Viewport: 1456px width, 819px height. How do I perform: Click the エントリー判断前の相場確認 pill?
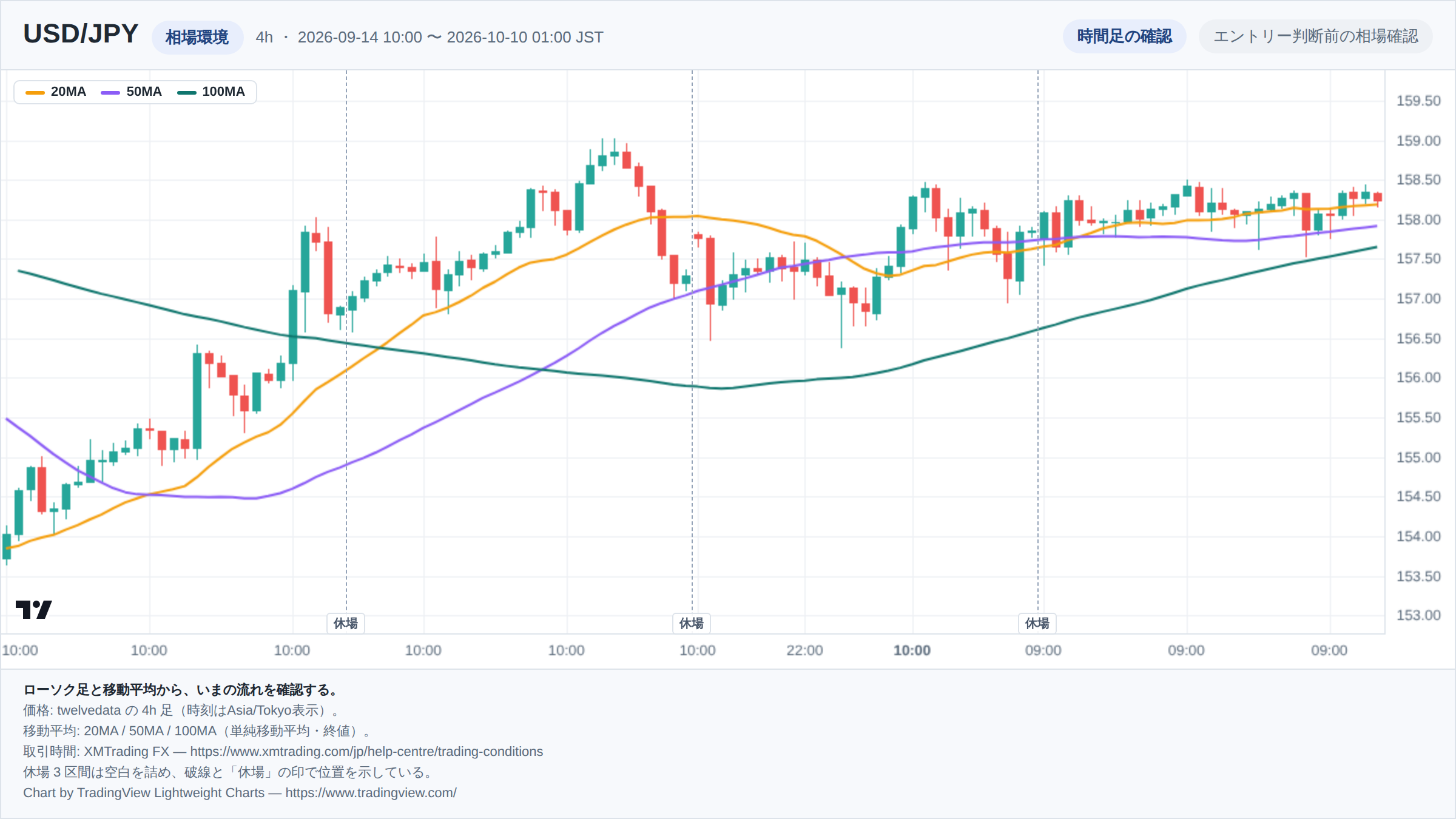[x=1315, y=36]
